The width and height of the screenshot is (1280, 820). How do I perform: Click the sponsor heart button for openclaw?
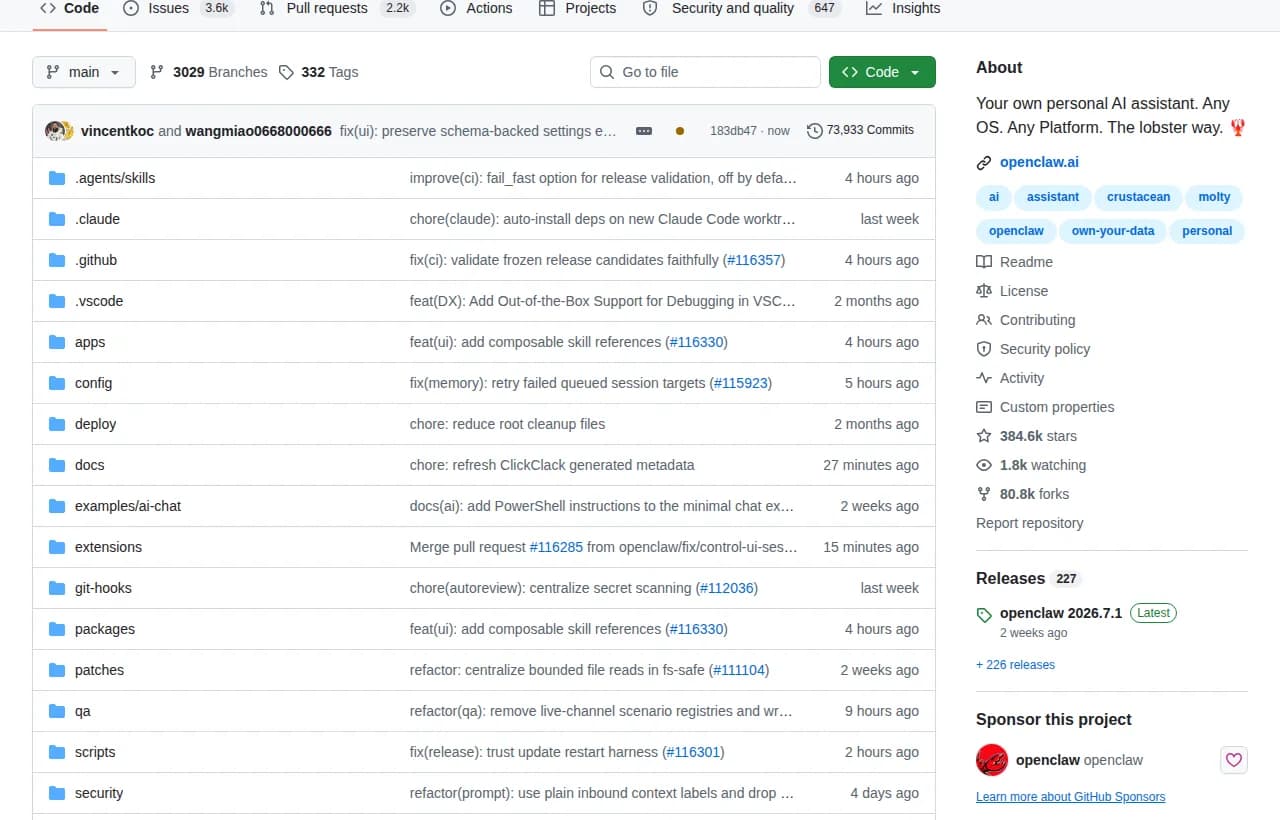tap(1234, 760)
